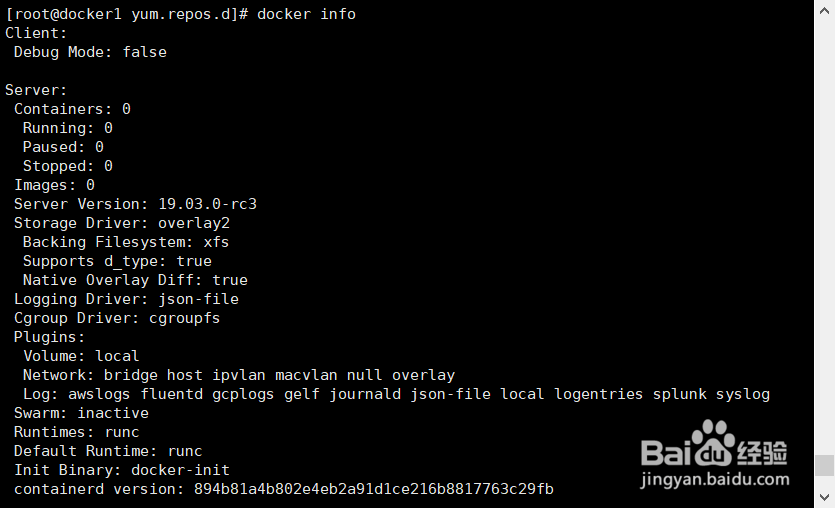Click the 'Default Runtime: runc' line
This screenshot has width=835, height=508.
pyautogui.click(x=108, y=451)
